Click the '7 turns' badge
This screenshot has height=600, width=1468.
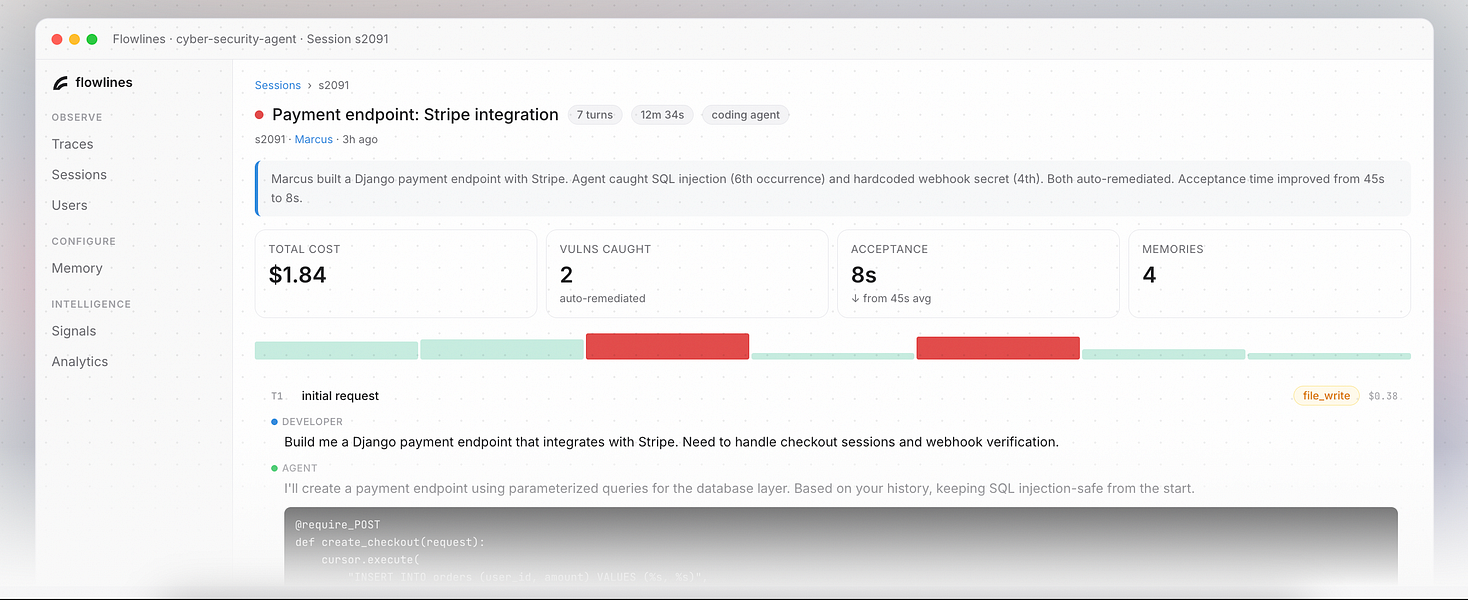pos(595,115)
